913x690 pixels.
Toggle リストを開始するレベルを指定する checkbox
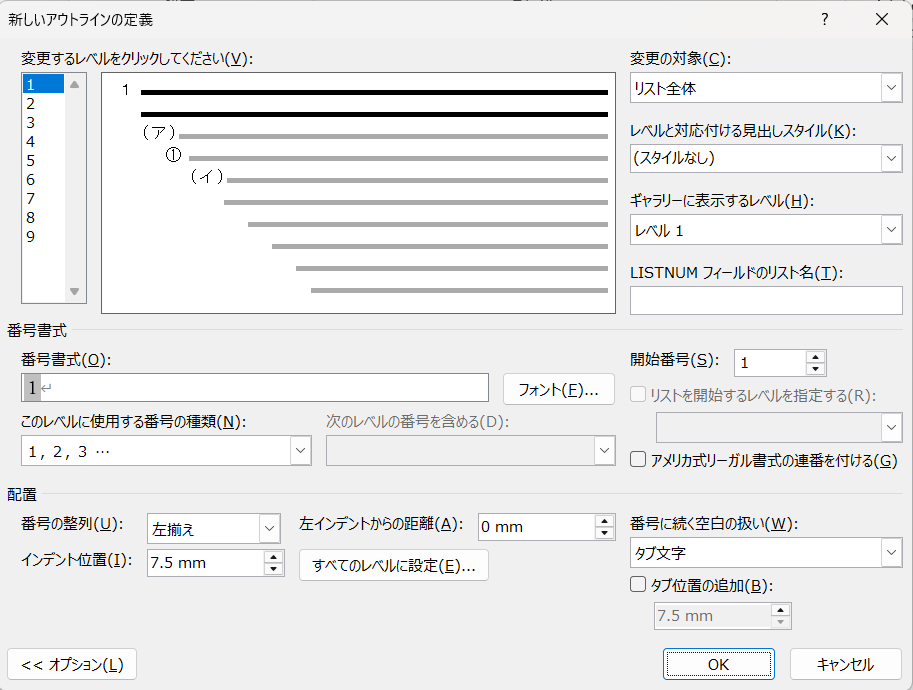(638, 395)
